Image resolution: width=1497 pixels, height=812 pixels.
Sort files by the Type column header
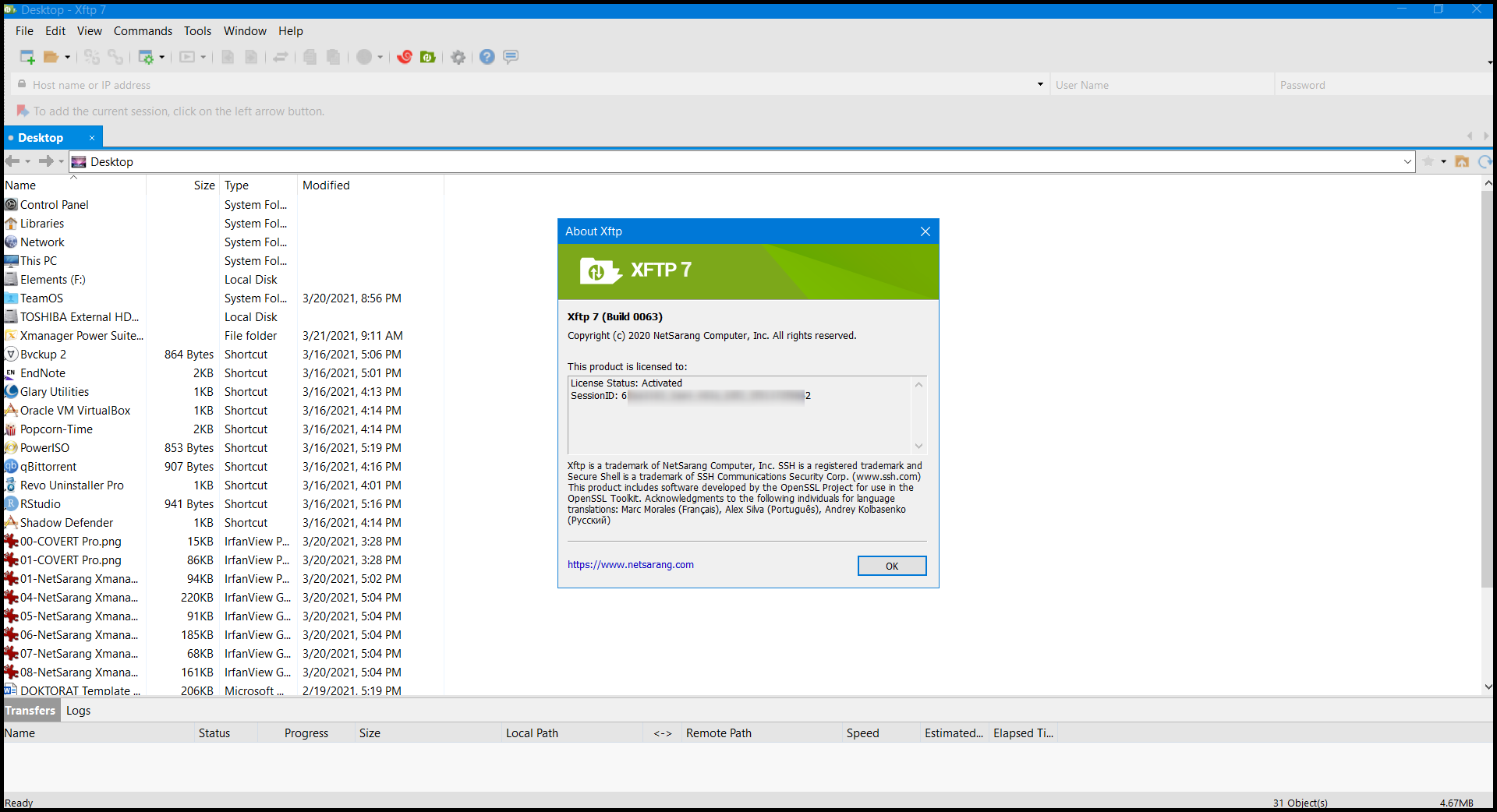pyautogui.click(x=258, y=185)
